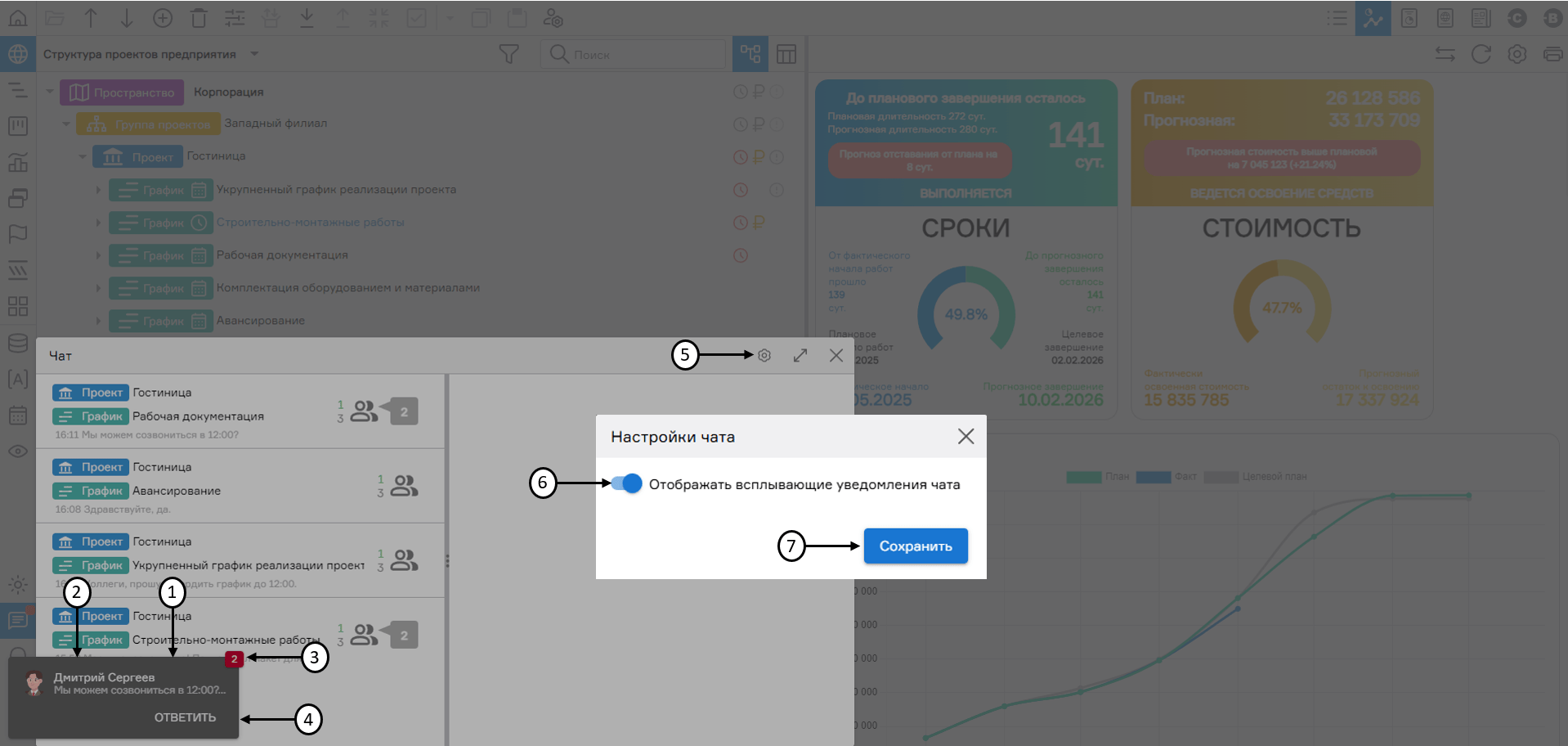
Task: Click the home icon in top toolbar
Action: pos(17,17)
